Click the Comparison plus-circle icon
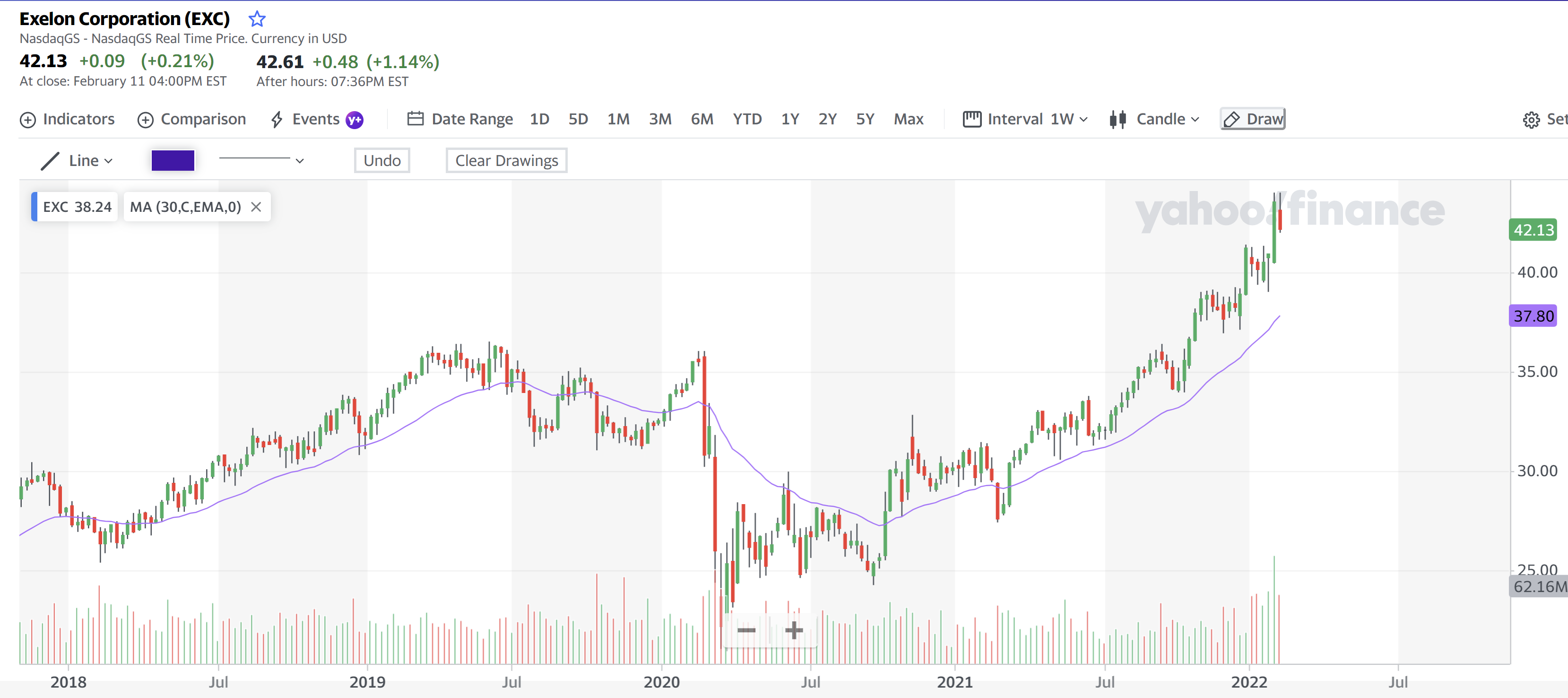This screenshot has height=698, width=1568. [x=146, y=120]
